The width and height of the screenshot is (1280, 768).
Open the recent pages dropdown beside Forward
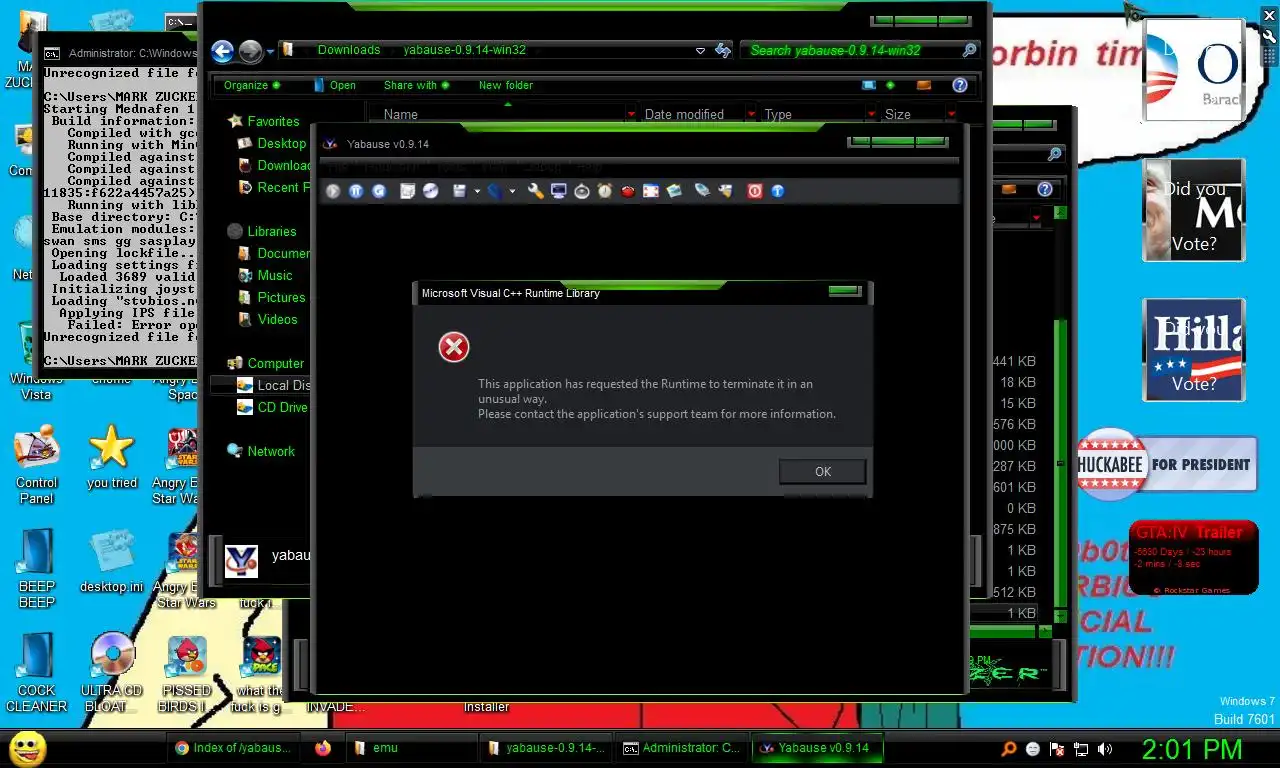(x=270, y=52)
